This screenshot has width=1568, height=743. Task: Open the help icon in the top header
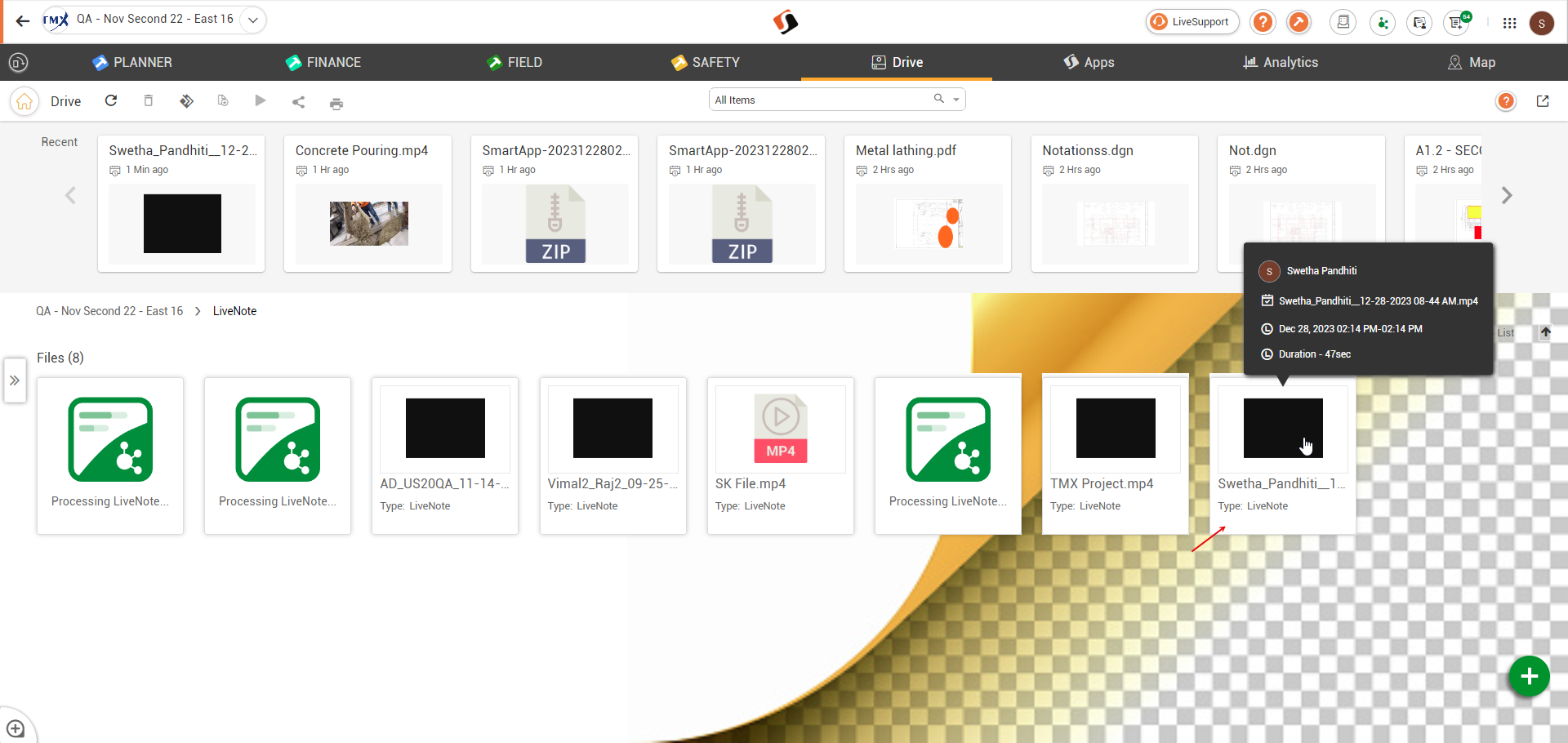1263,22
